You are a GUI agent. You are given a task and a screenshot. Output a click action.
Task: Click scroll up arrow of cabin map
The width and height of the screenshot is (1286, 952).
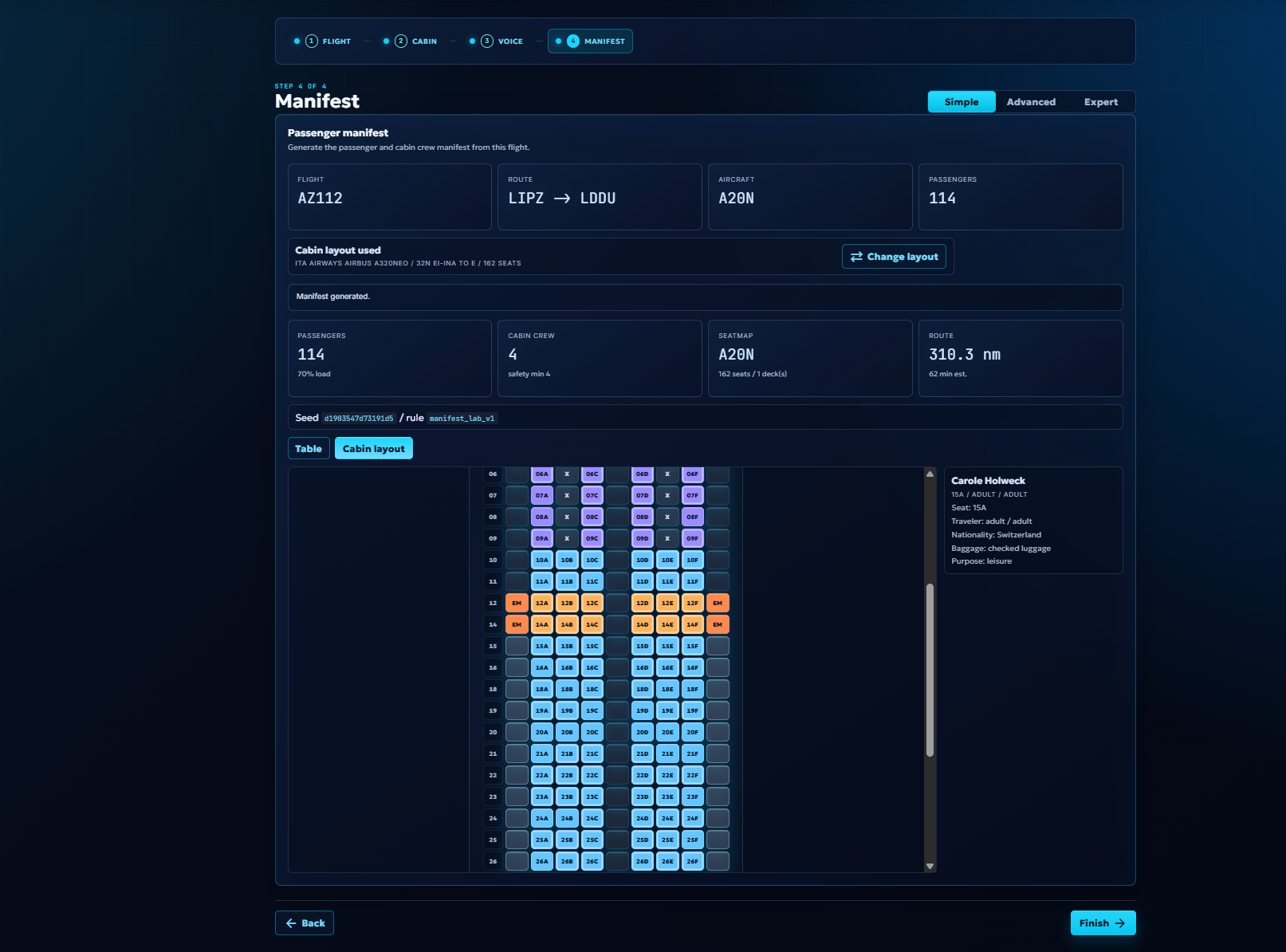[x=930, y=474]
